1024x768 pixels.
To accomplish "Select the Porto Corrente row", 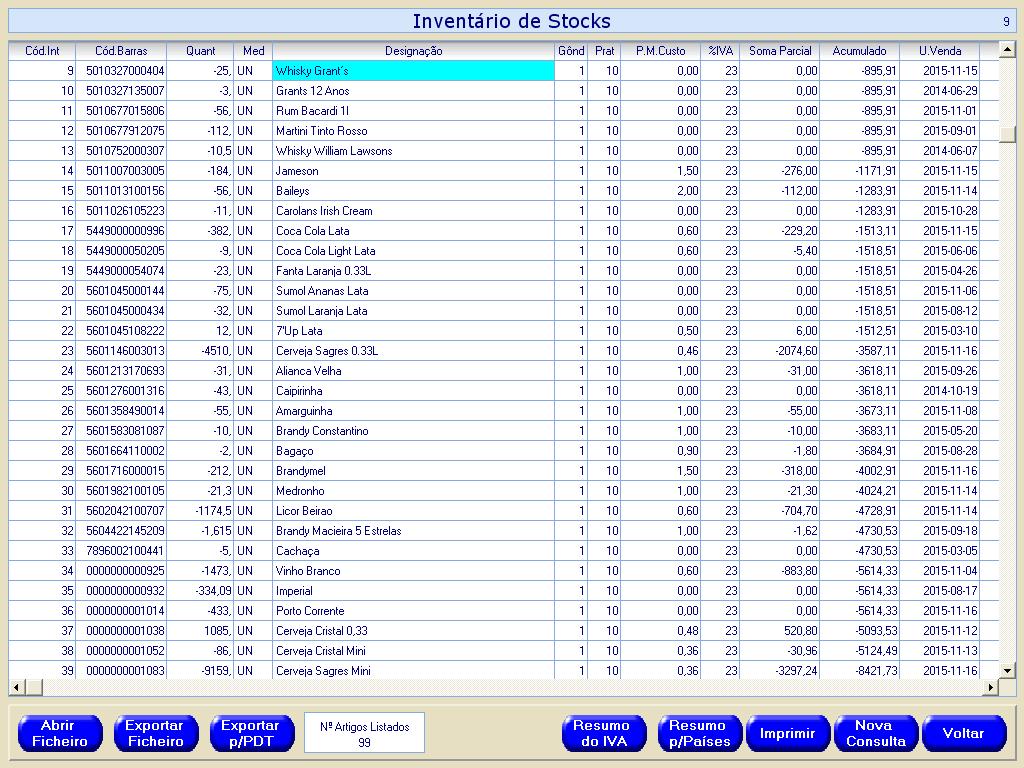I will click(413, 611).
